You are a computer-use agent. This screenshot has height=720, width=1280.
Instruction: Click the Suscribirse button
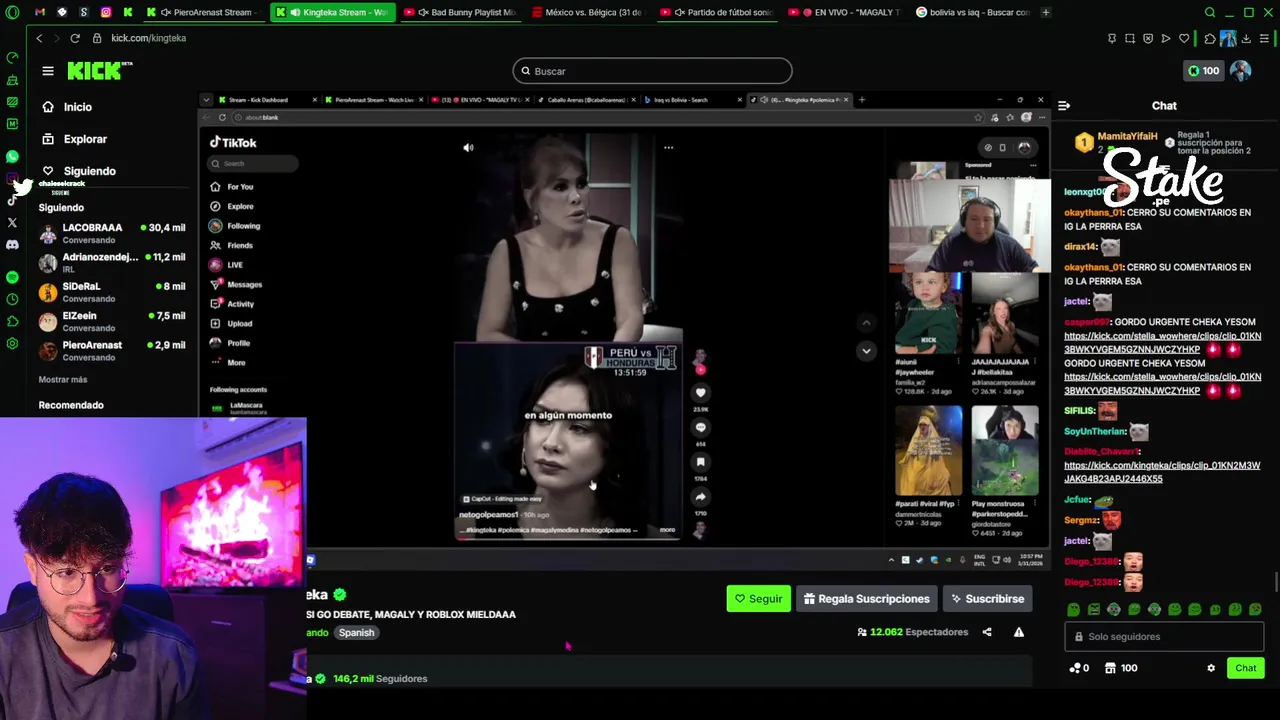987,599
